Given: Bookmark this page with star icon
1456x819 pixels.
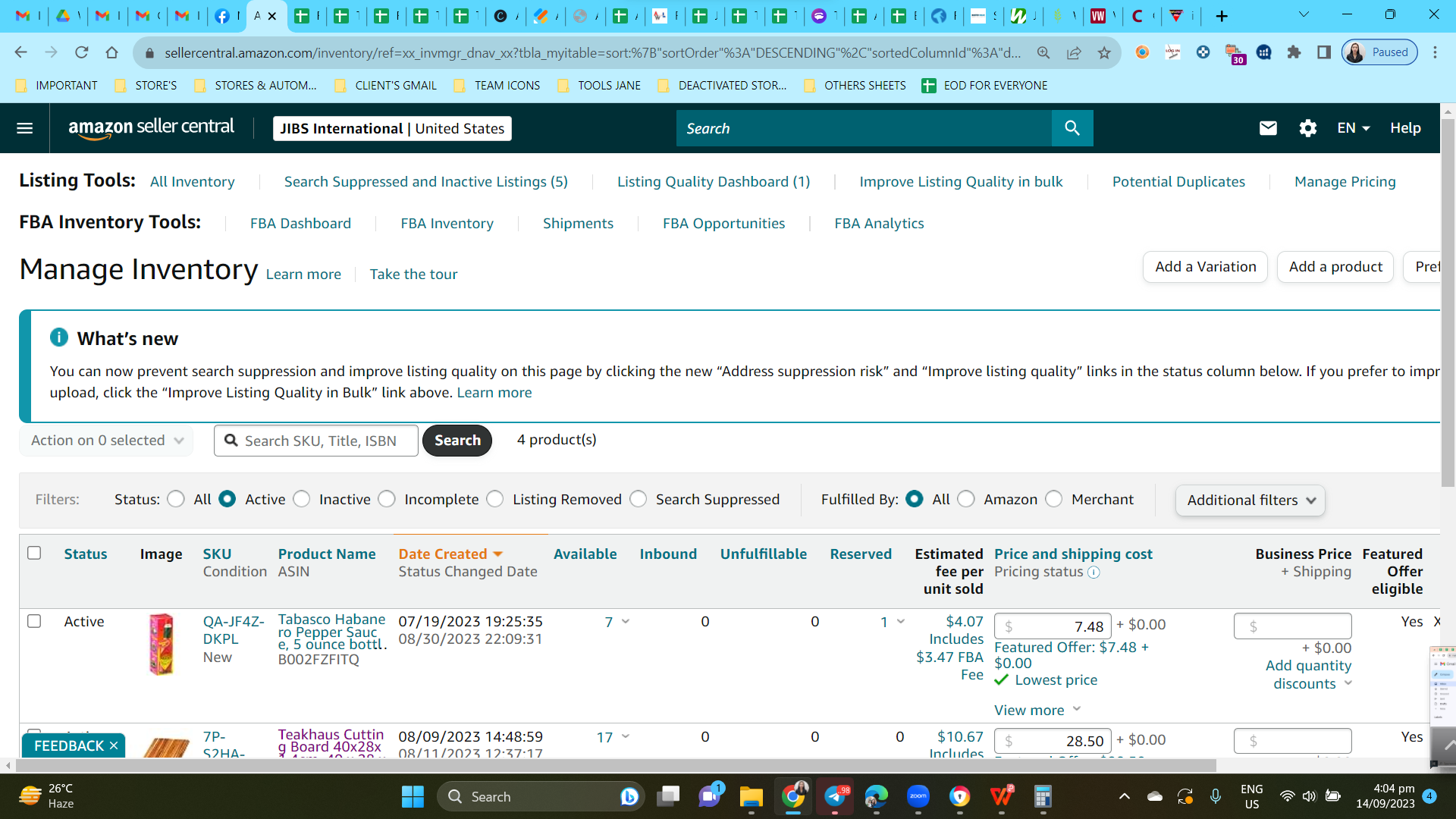Looking at the screenshot, I should (1104, 52).
